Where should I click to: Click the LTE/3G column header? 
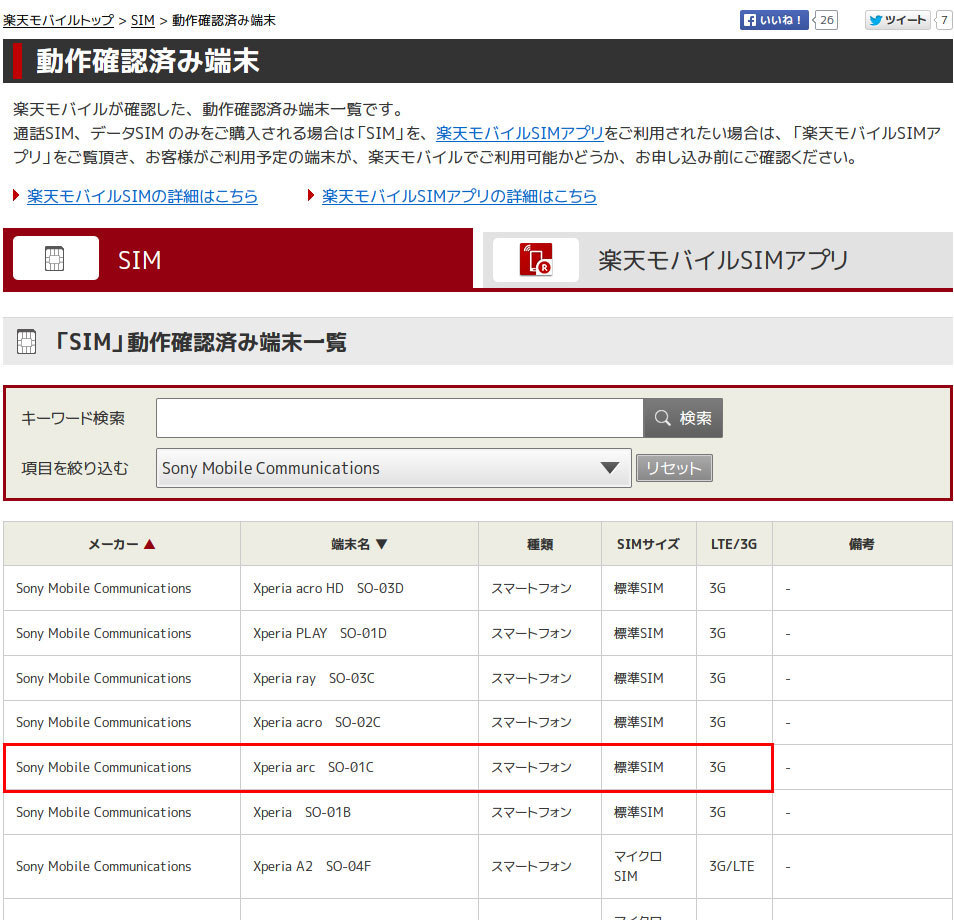click(x=734, y=544)
